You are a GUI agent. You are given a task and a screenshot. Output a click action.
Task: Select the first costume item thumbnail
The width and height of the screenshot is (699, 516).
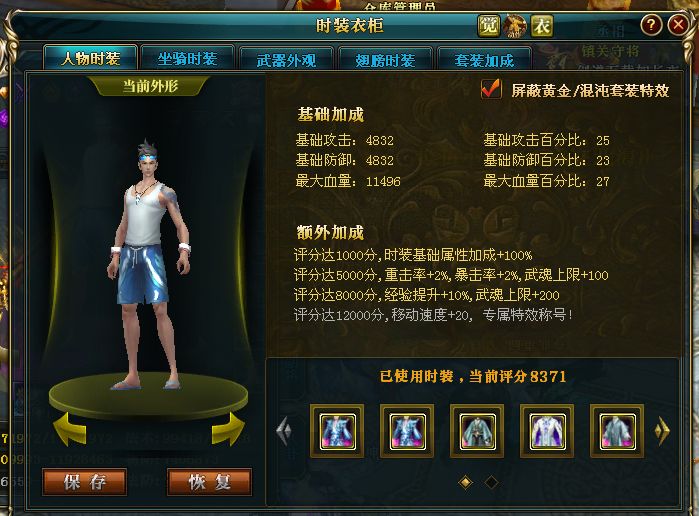(x=337, y=431)
